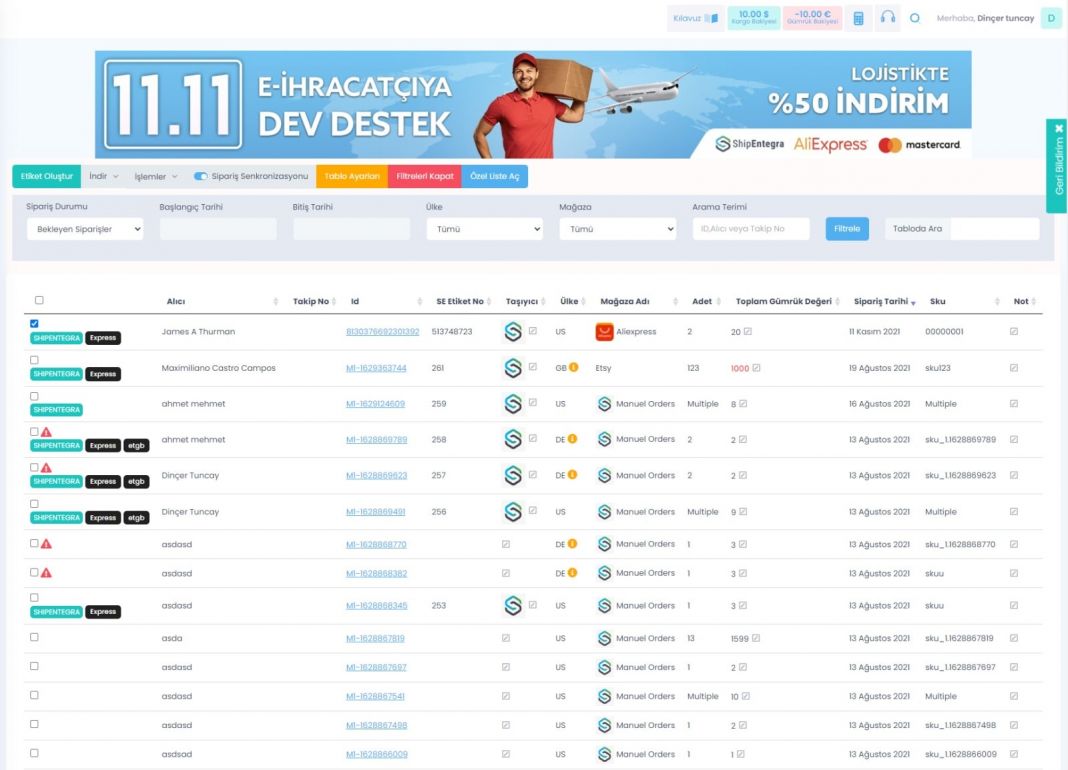This screenshot has width=1068, height=770.
Task: Click the user avatar D icon
Action: [x=1051, y=18]
